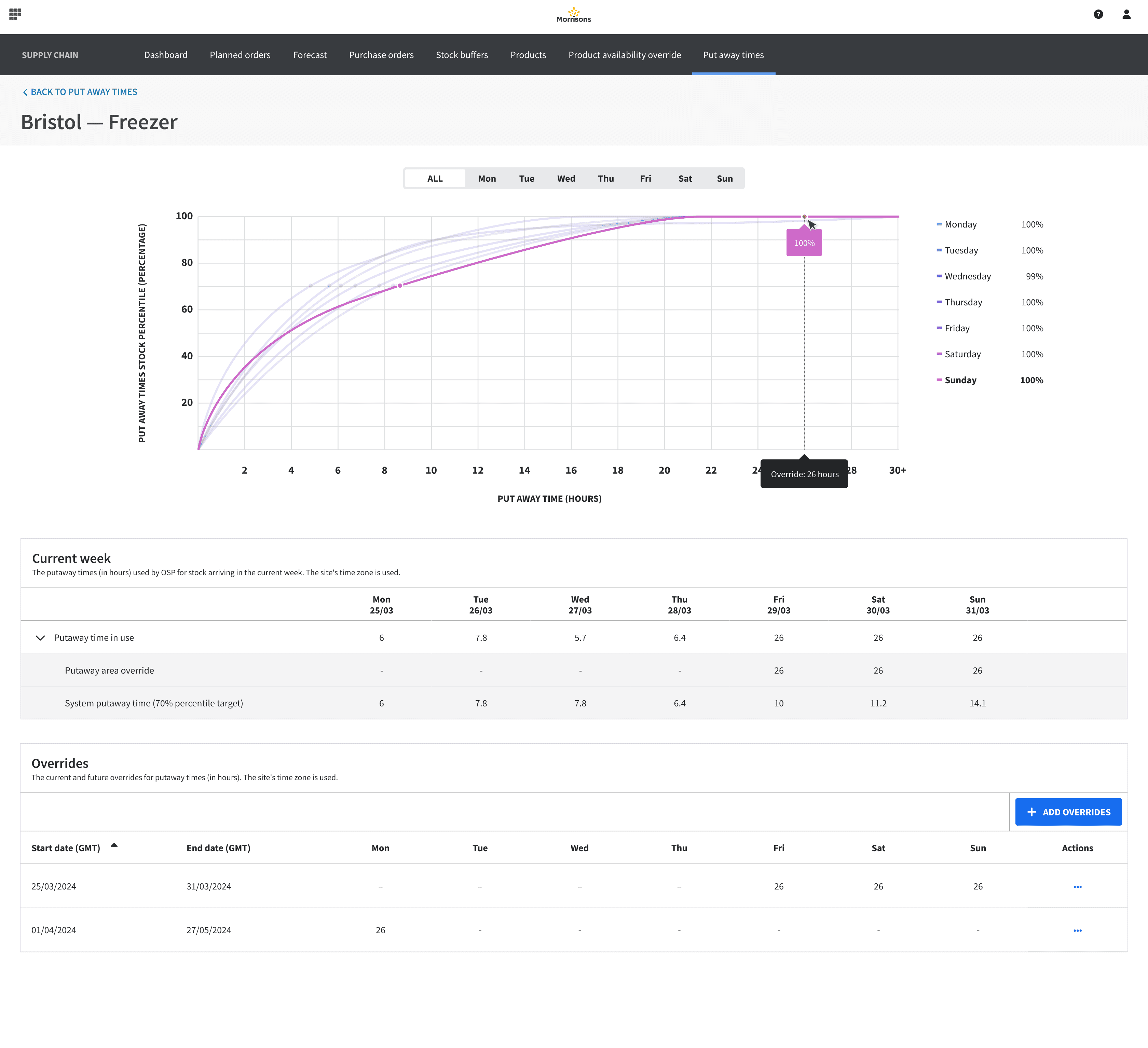The width and height of the screenshot is (1148, 1048).
Task: Sort by End date (GMT) column
Action: pyautogui.click(x=218, y=847)
